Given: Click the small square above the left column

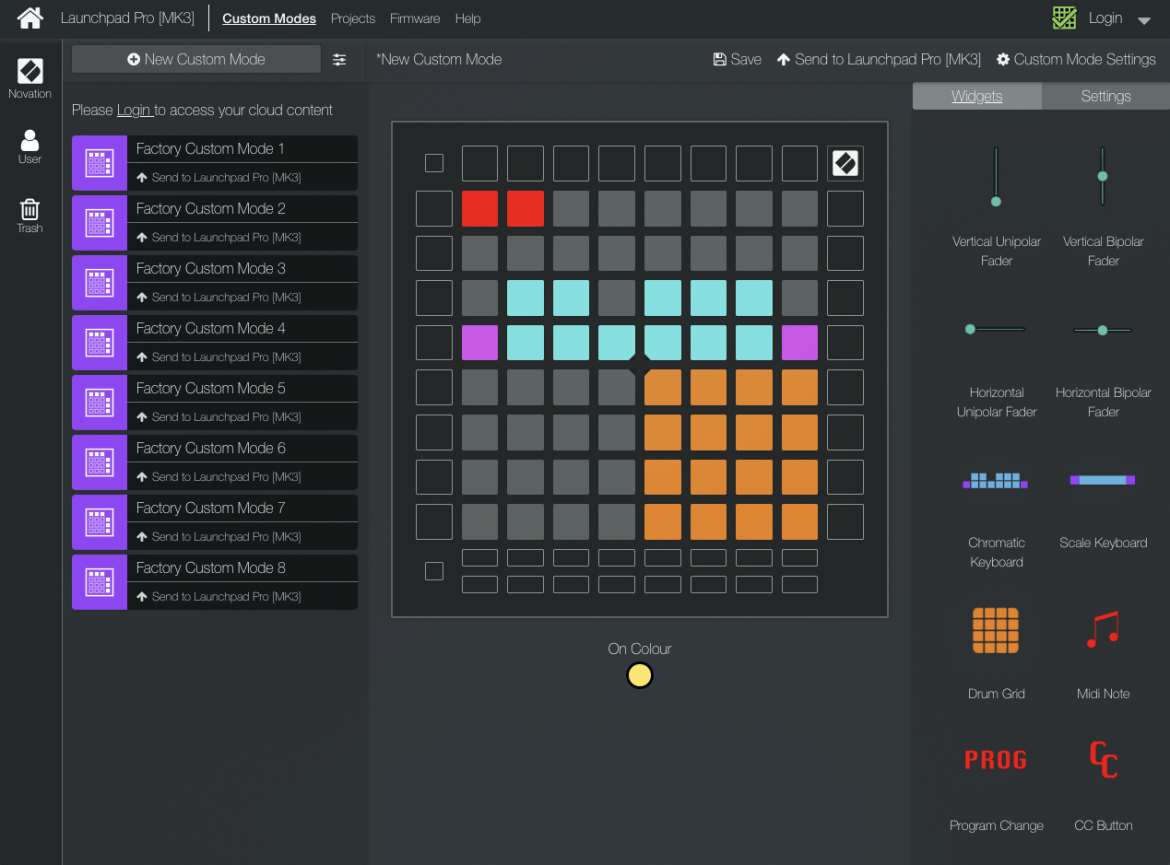Looking at the screenshot, I should tap(434, 163).
